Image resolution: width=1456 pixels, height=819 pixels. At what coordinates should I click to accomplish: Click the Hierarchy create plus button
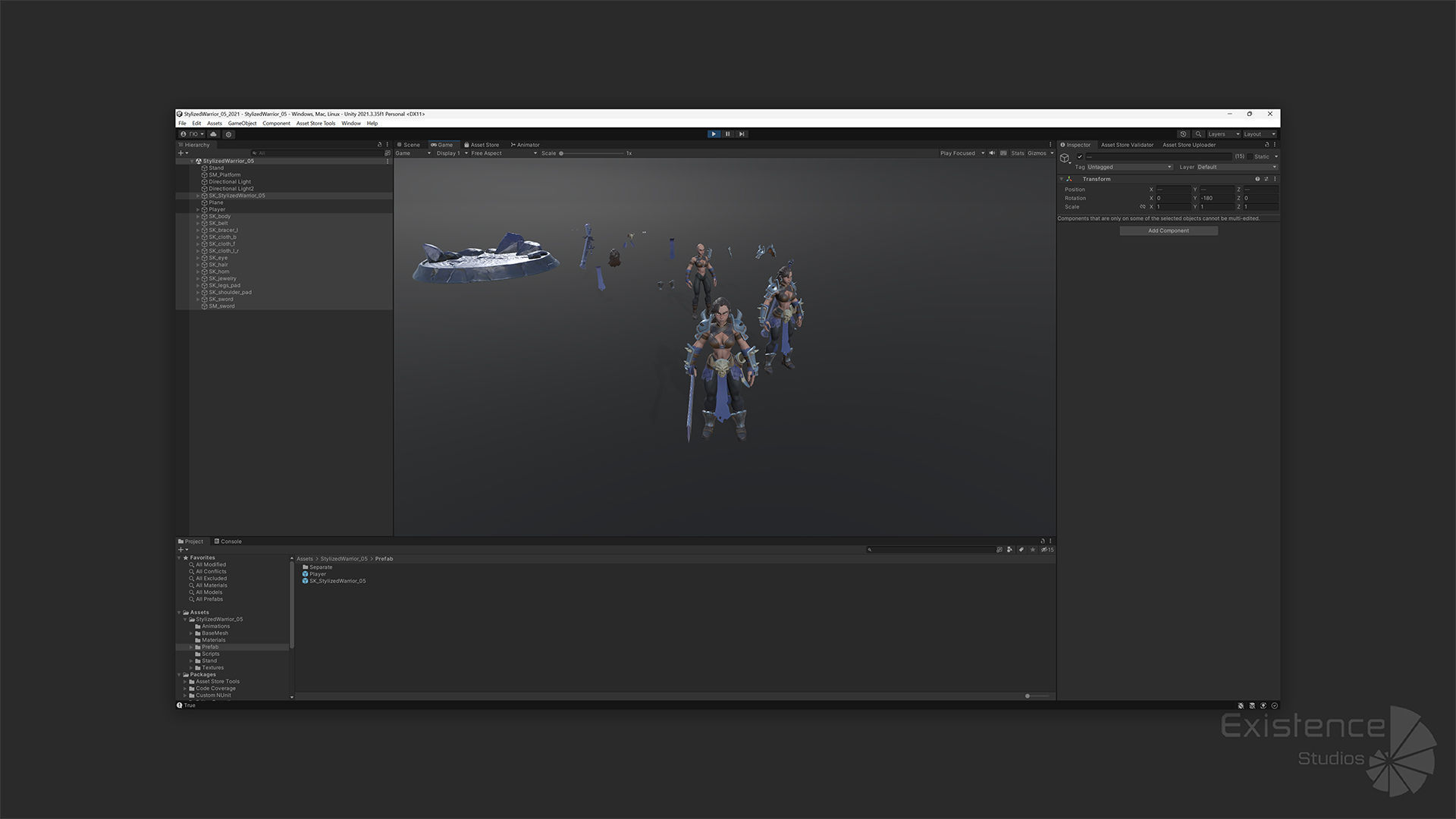180,153
